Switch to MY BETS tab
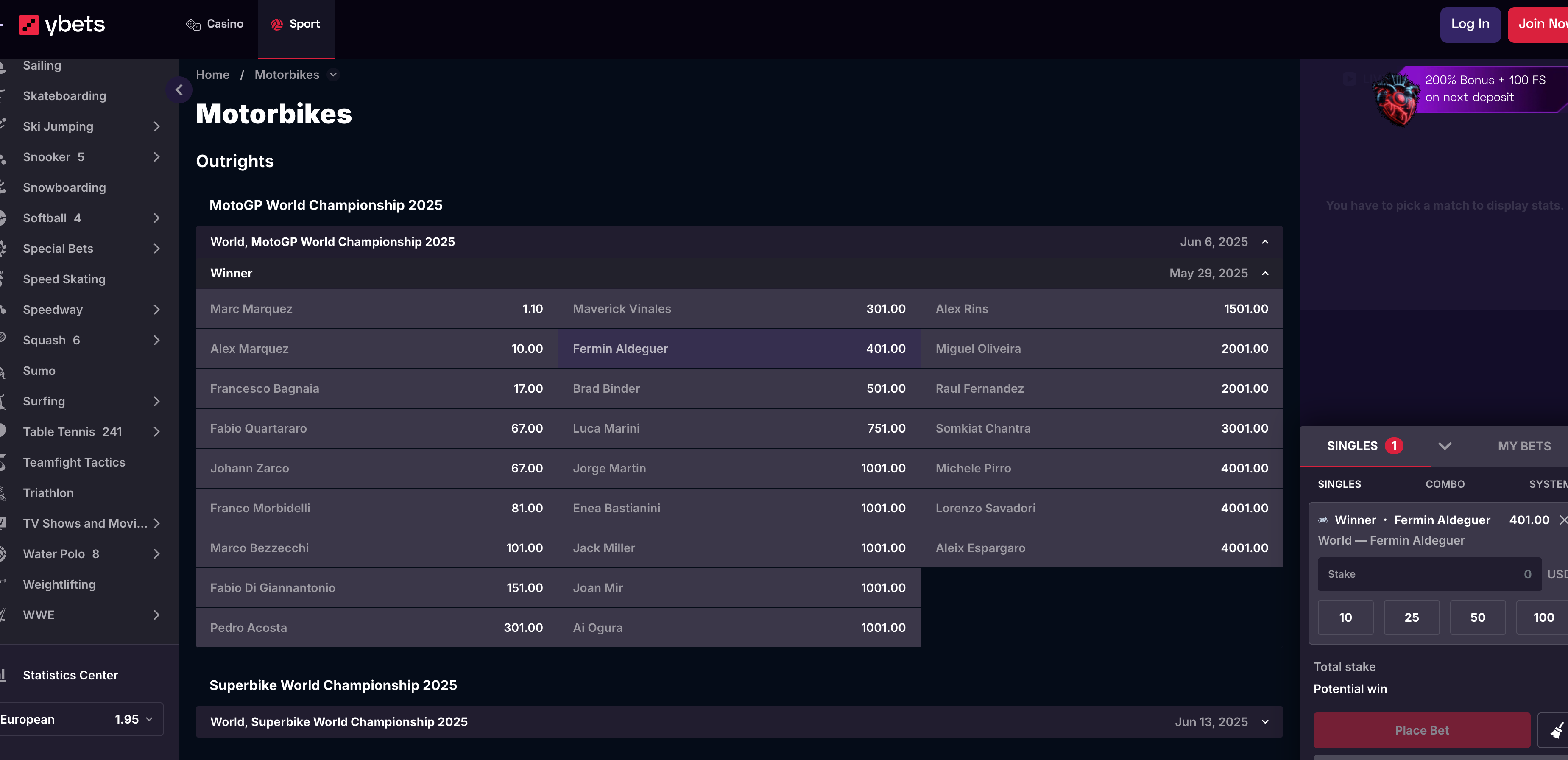The width and height of the screenshot is (1568, 760). tap(1524, 446)
